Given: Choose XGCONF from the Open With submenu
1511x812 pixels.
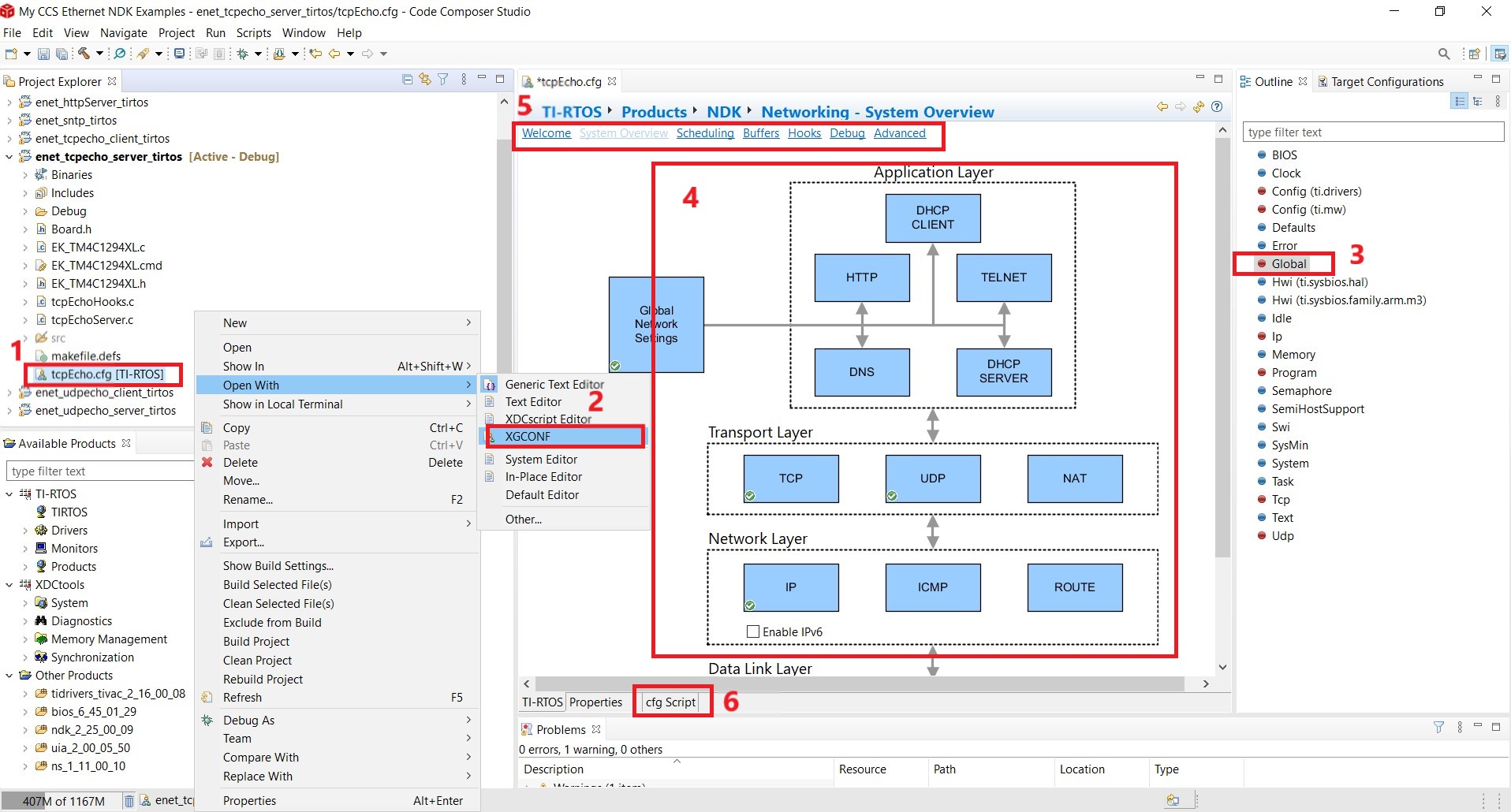Looking at the screenshot, I should pyautogui.click(x=528, y=437).
